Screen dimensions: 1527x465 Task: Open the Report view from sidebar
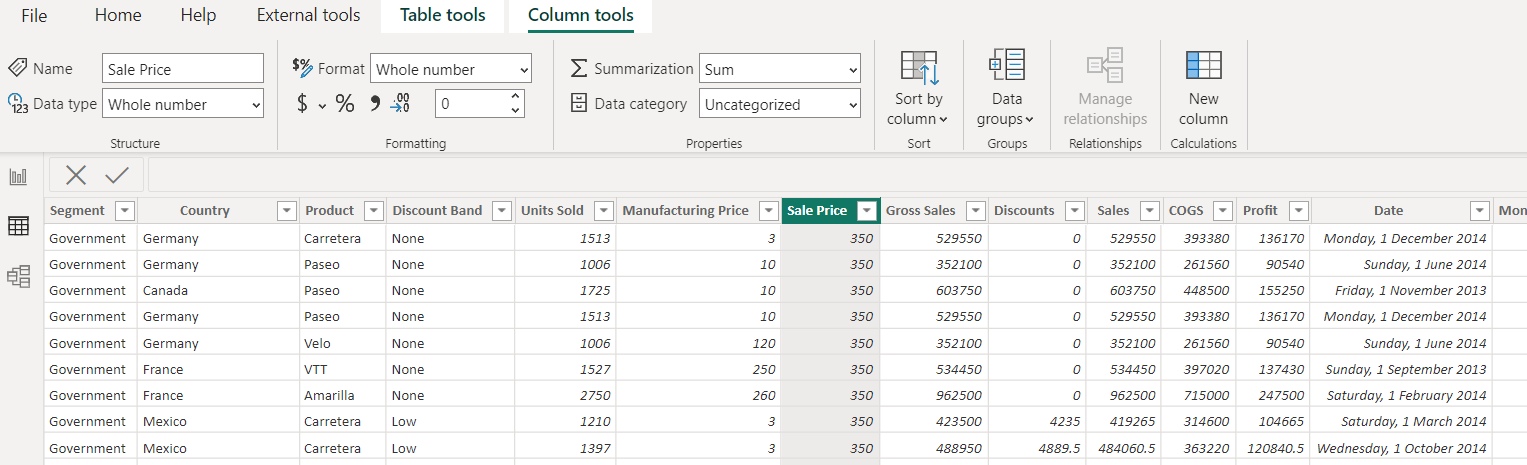coord(18,177)
